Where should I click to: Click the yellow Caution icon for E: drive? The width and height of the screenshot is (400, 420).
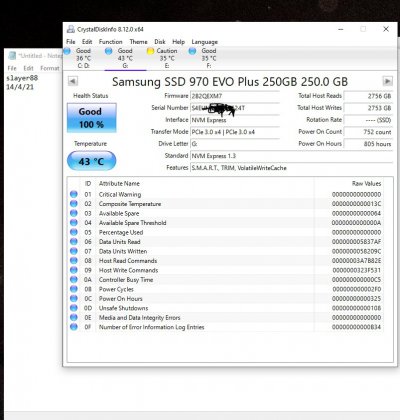click(x=150, y=51)
